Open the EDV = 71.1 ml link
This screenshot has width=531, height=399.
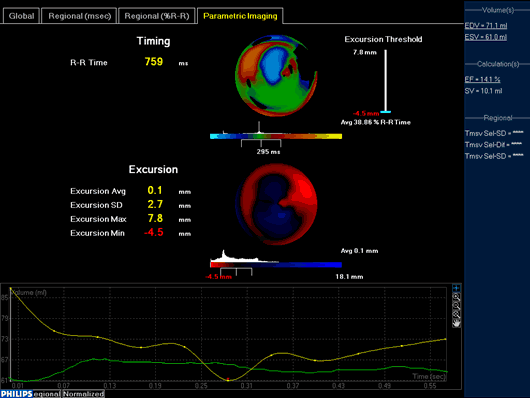pos(486,26)
